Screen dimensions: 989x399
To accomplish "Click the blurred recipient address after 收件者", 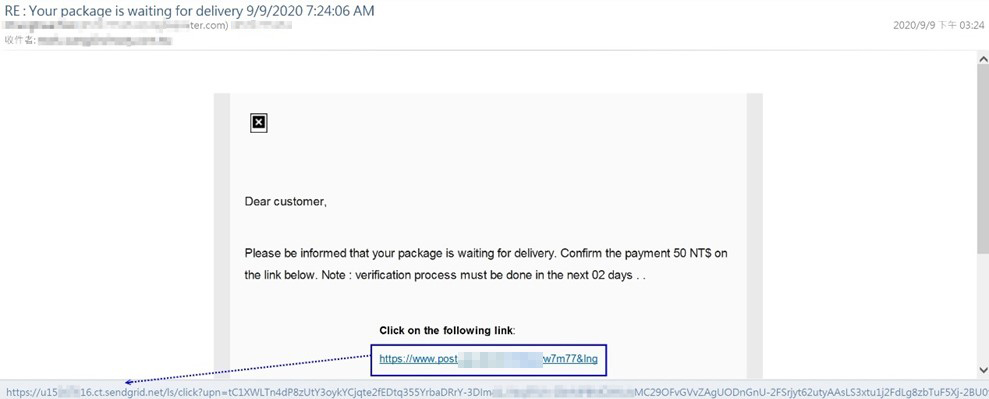I will 105,40.
